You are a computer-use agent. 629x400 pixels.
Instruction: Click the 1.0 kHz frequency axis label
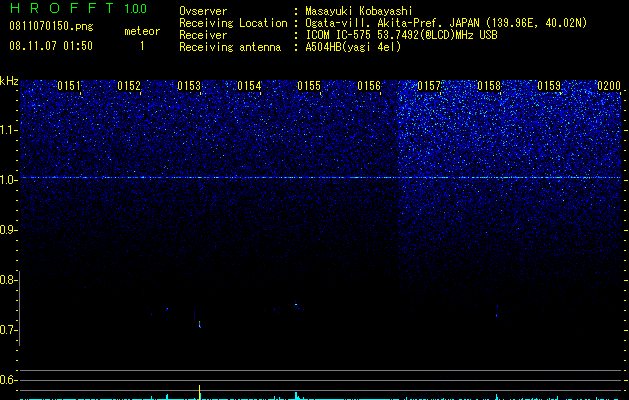pyautogui.click(x=8, y=179)
